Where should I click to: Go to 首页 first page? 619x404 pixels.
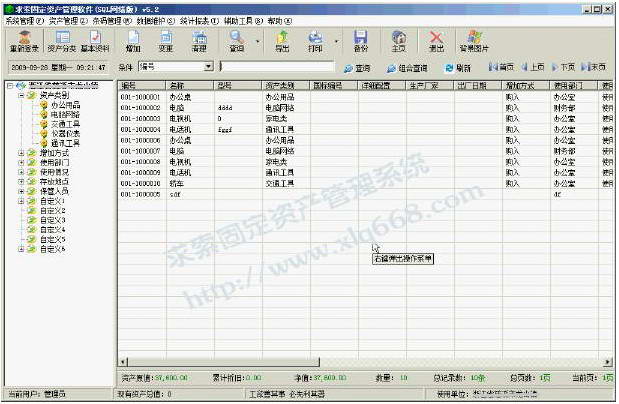[x=501, y=67]
